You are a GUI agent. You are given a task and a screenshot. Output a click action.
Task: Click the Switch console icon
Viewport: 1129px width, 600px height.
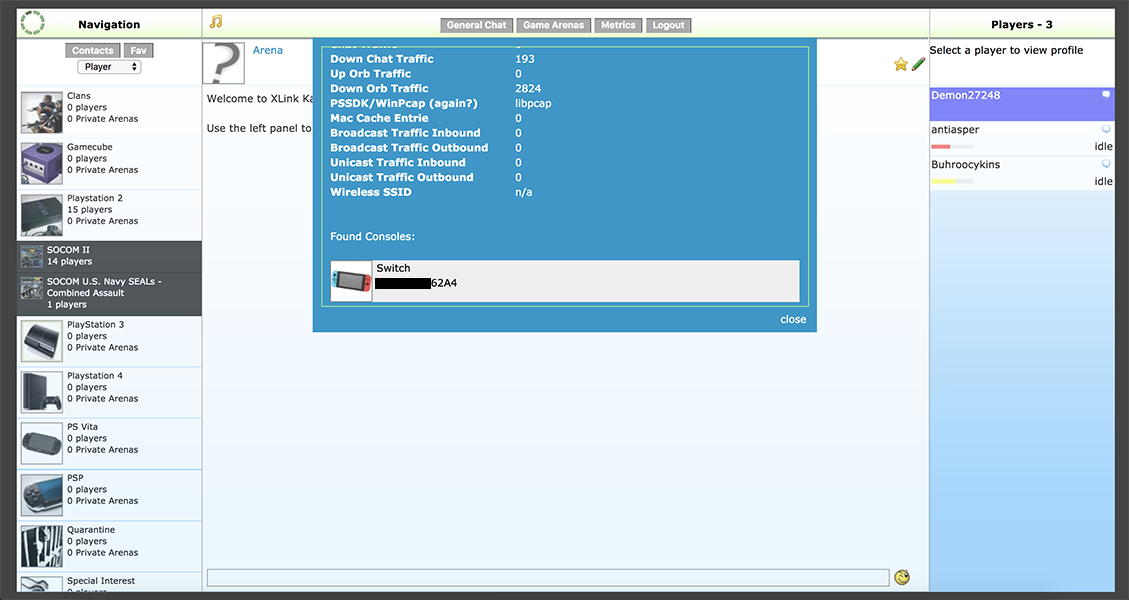click(x=351, y=281)
